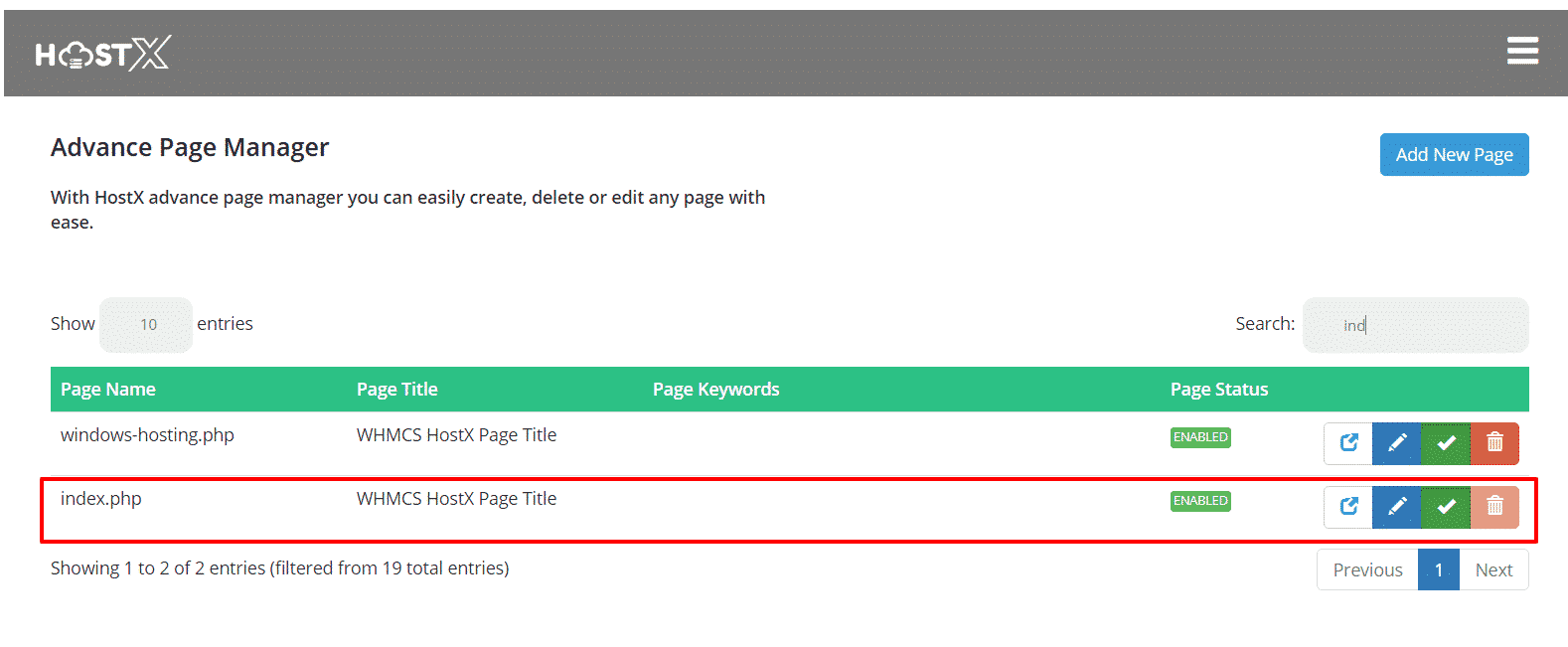Edit the index.php page
The width and height of the screenshot is (1568, 647).
click(1396, 507)
